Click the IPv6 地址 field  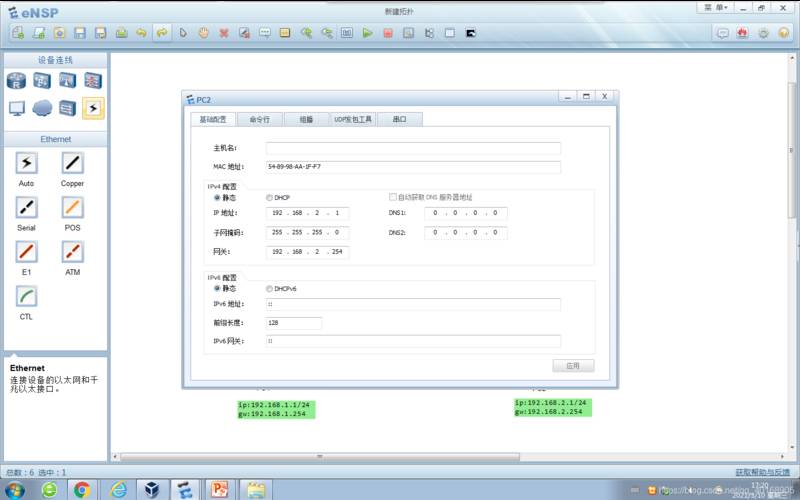pos(413,305)
